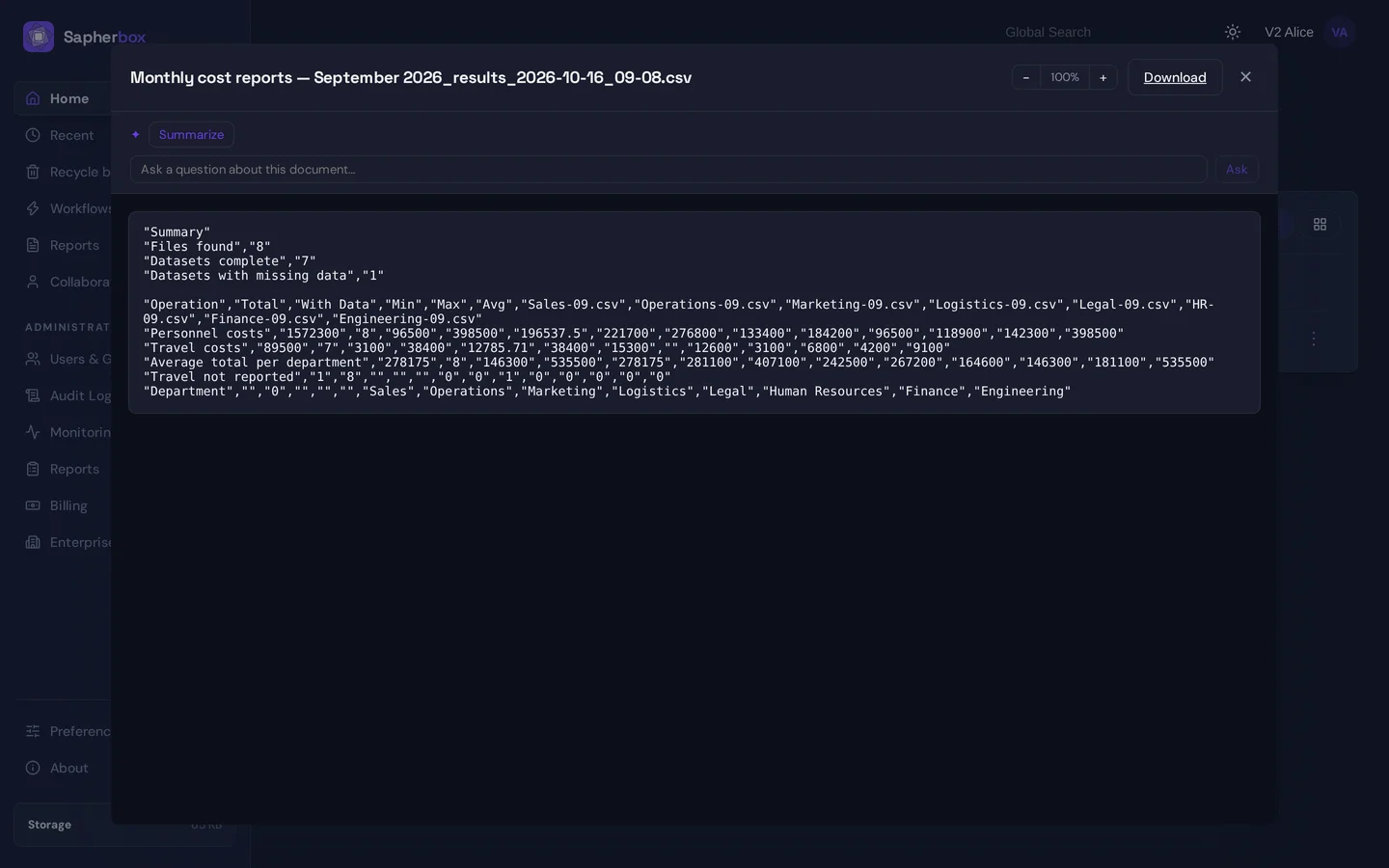
Task: Click the Preferences sliders icon
Action: (33, 731)
